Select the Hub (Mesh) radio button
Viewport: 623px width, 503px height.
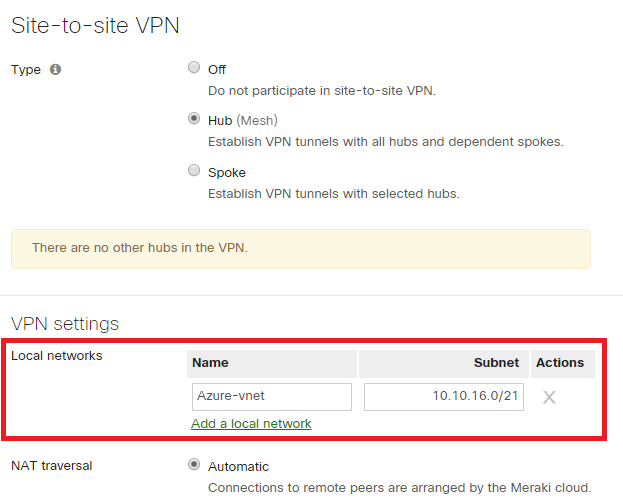(194, 118)
